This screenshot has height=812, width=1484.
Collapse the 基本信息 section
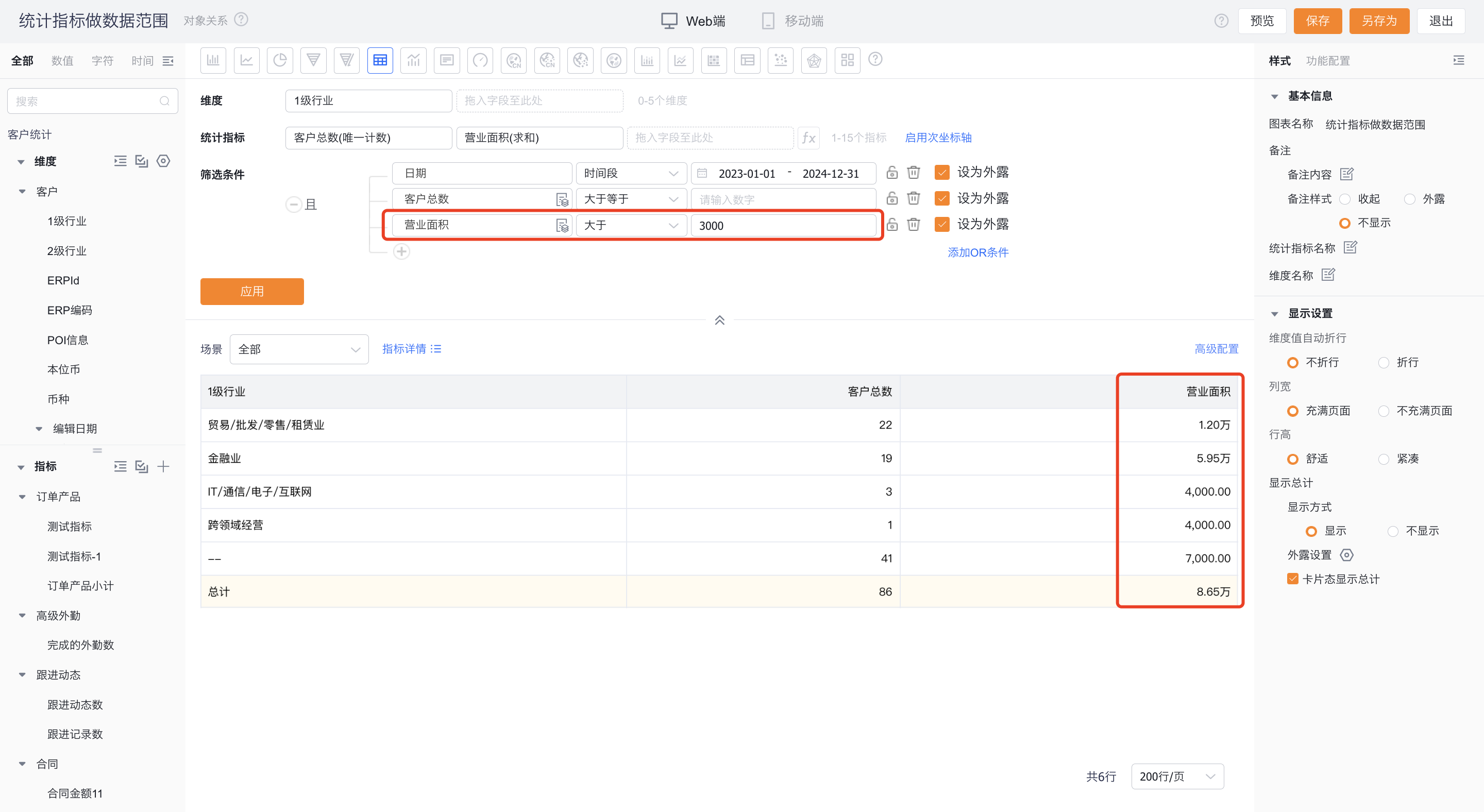[x=1275, y=97]
